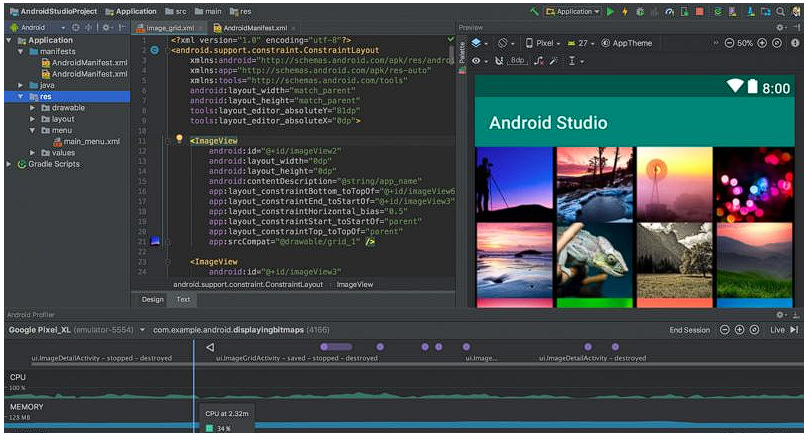Click the CPU graph in profiler
Screen dimensions: 806x433
pos(403,385)
